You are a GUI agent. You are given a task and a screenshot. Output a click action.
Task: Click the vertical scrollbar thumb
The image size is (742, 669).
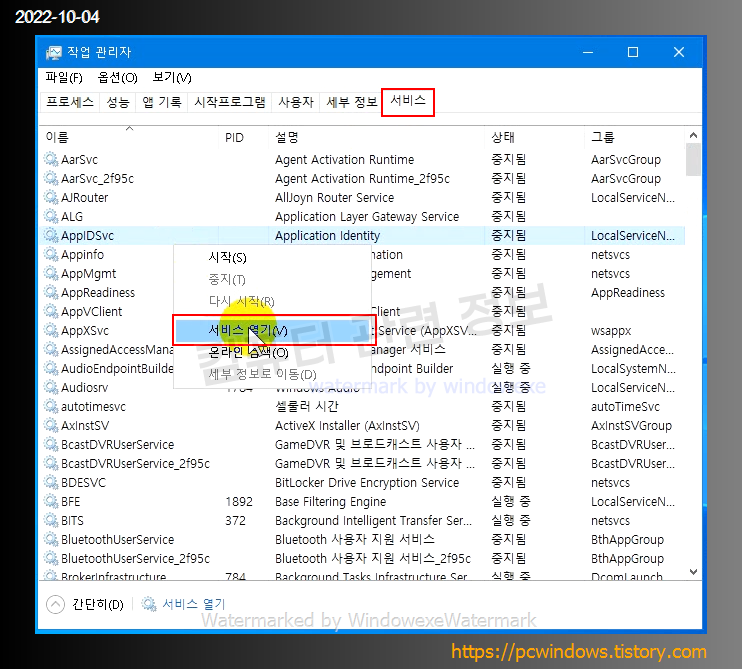tap(693, 160)
